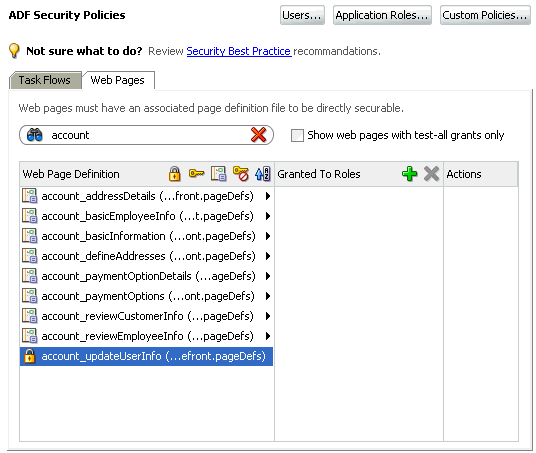Click page icon of account_basicEmployeeInfo row

click(x=29, y=216)
